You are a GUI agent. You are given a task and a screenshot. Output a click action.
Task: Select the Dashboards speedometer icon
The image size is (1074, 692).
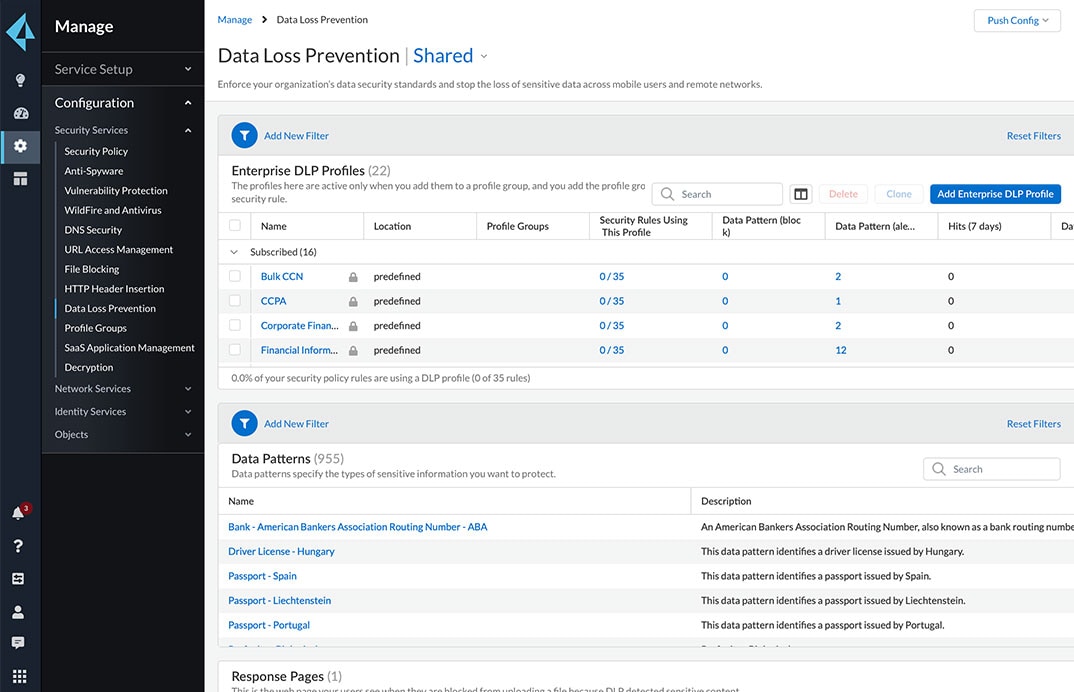tap(19, 113)
